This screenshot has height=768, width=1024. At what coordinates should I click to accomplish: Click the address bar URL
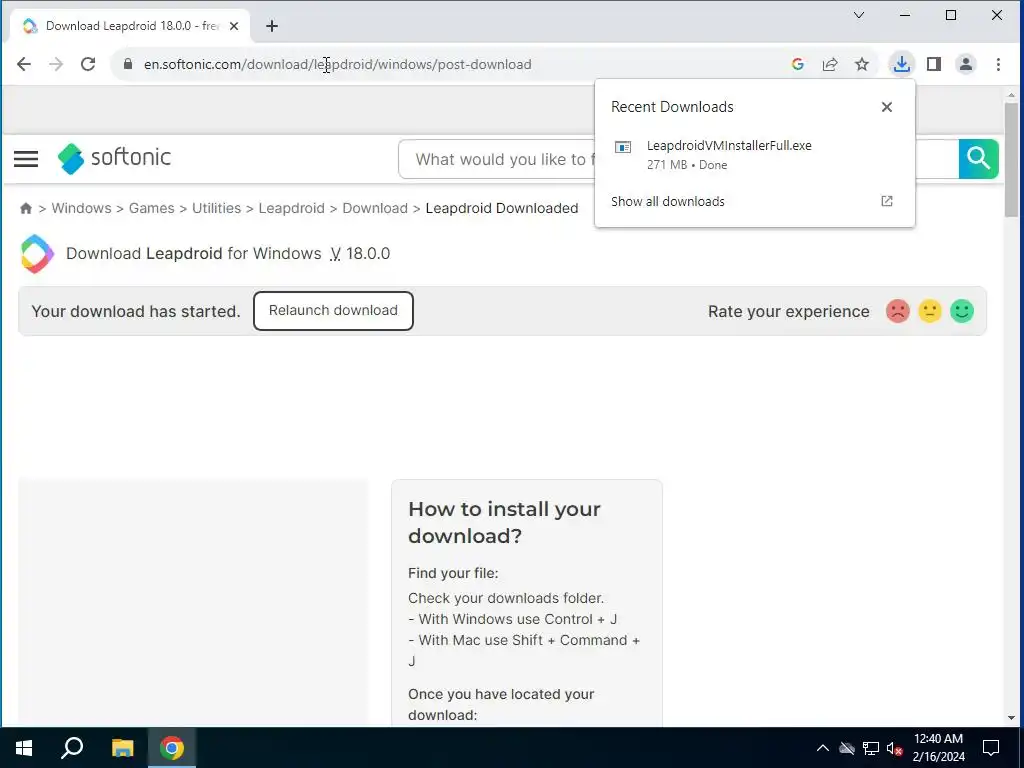(338, 64)
